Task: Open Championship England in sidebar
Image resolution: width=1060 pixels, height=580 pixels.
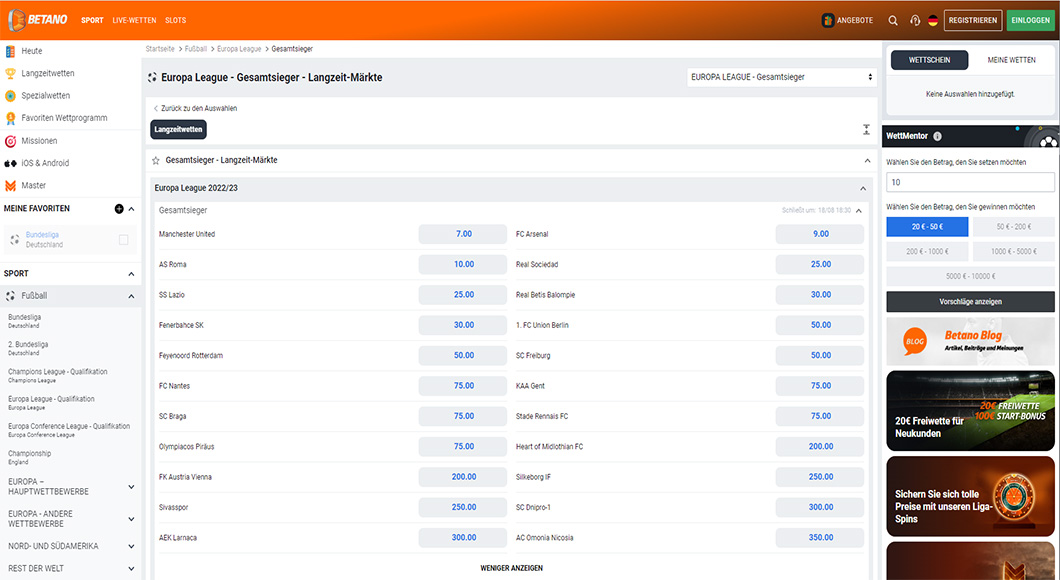Action: (x=30, y=457)
